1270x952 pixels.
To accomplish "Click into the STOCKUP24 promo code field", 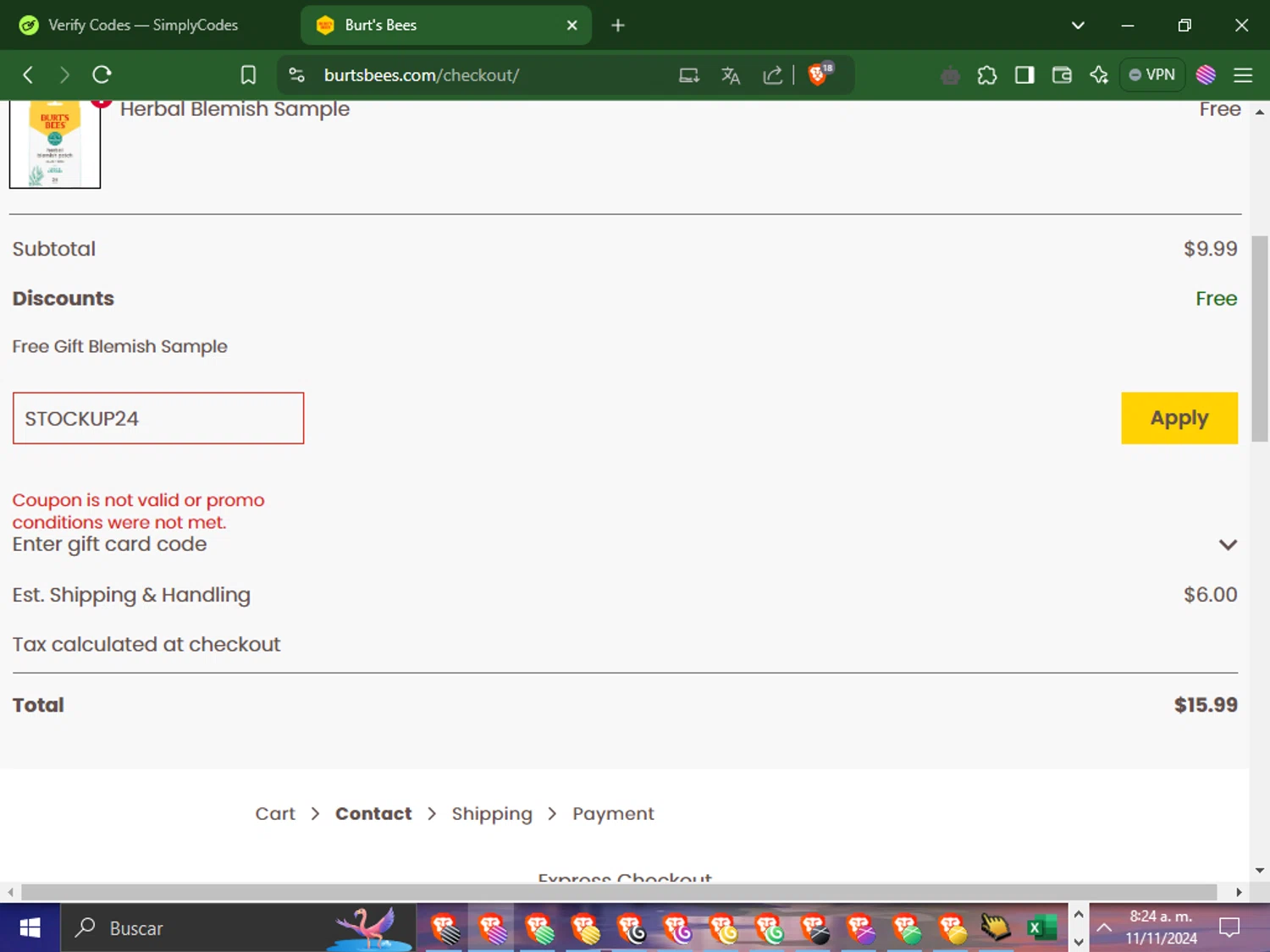I will point(158,418).
